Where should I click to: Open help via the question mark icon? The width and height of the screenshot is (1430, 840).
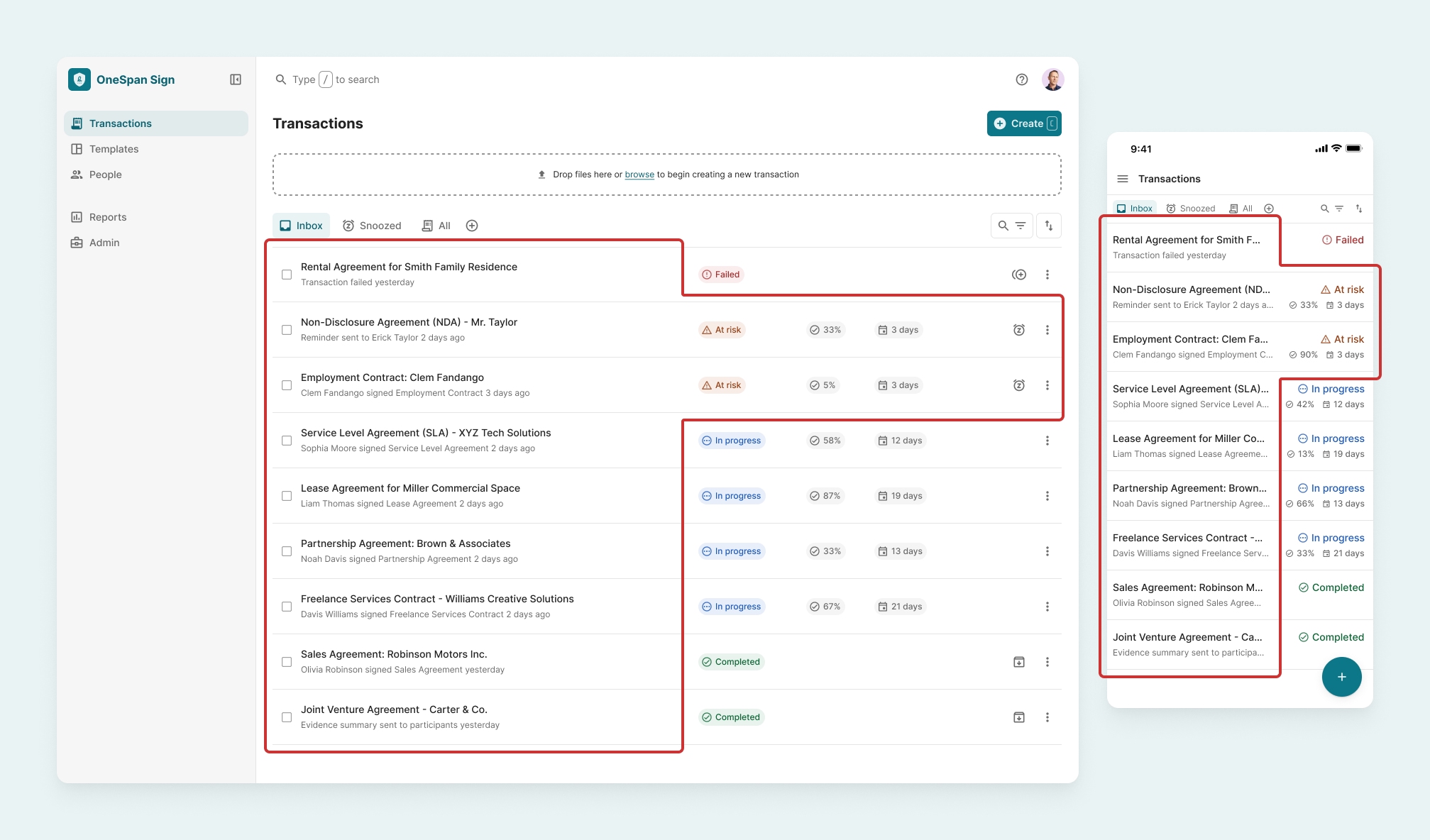point(1022,79)
